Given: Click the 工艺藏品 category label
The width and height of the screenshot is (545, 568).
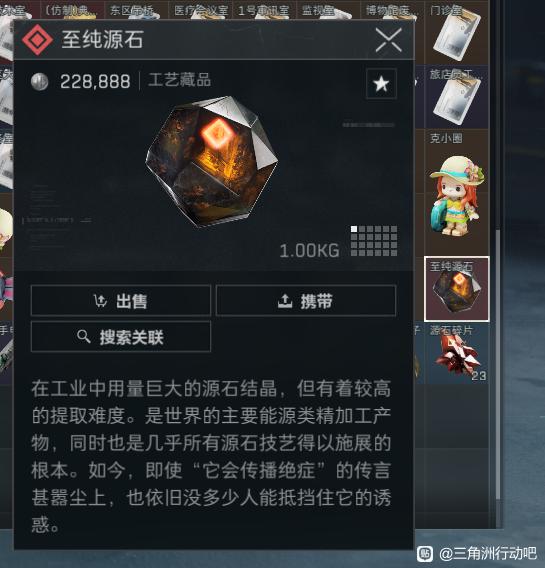Looking at the screenshot, I should pos(180,80).
